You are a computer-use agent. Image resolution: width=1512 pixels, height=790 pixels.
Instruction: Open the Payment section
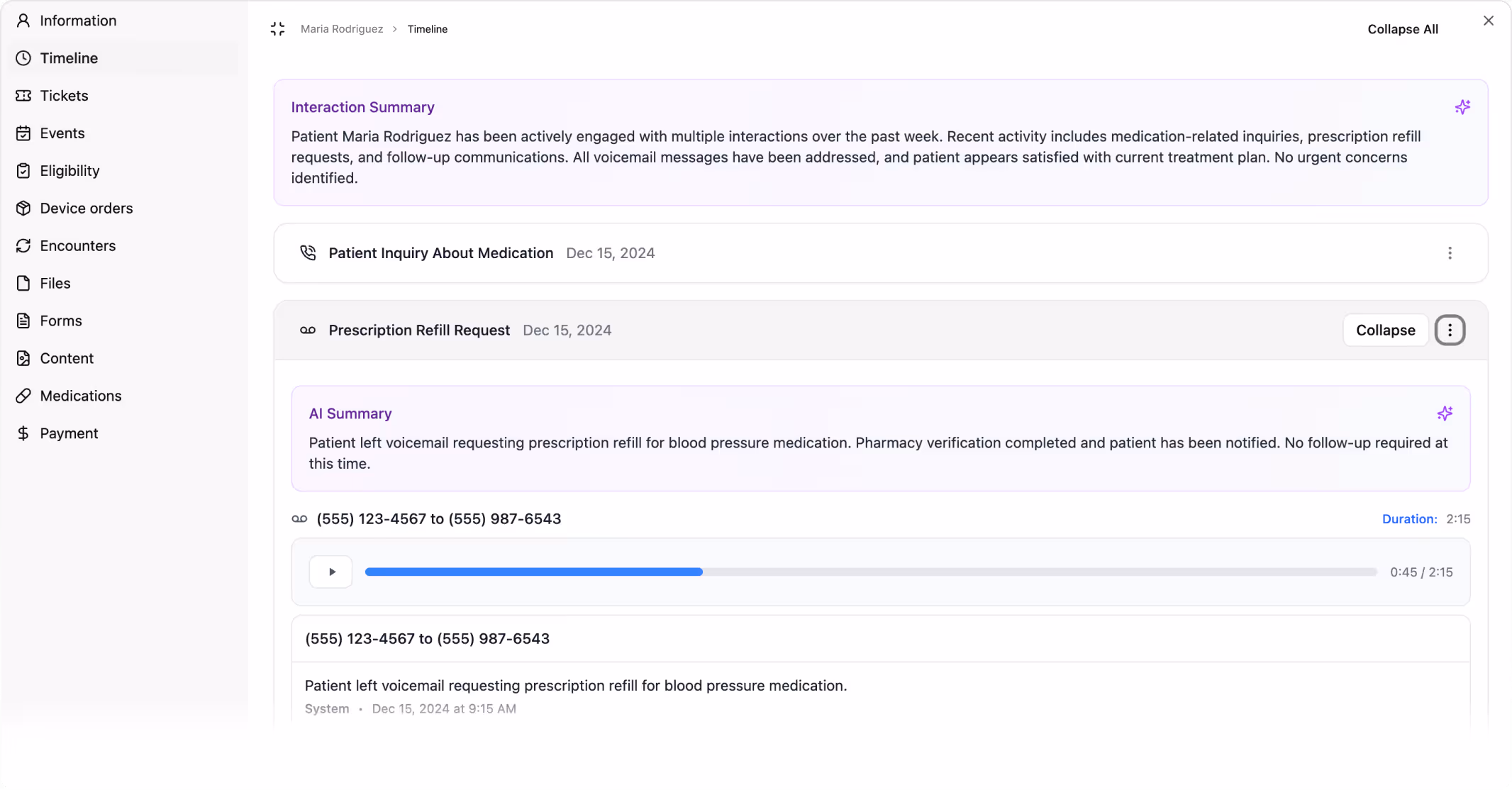69,433
